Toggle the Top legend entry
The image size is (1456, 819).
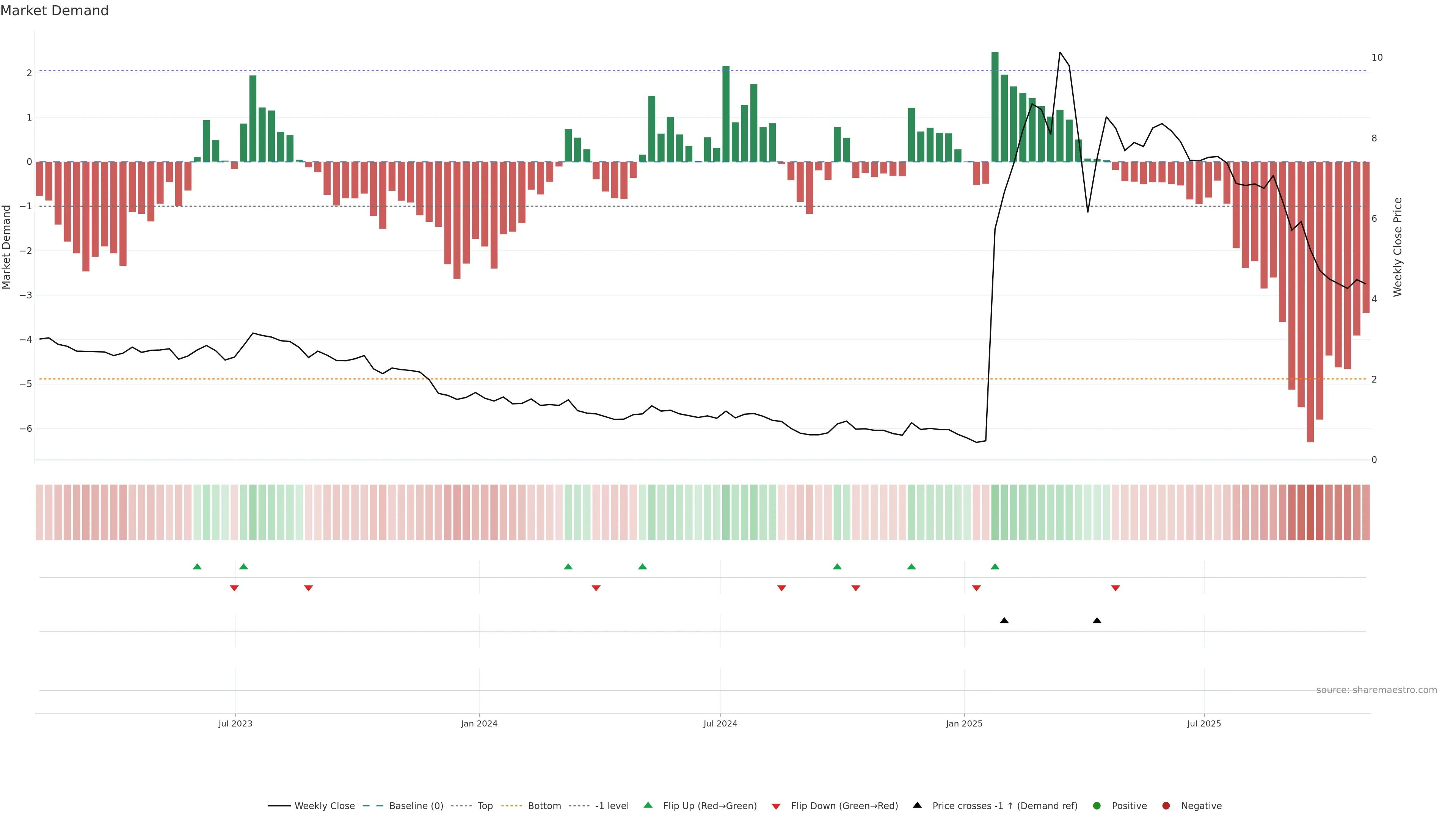click(x=485, y=805)
